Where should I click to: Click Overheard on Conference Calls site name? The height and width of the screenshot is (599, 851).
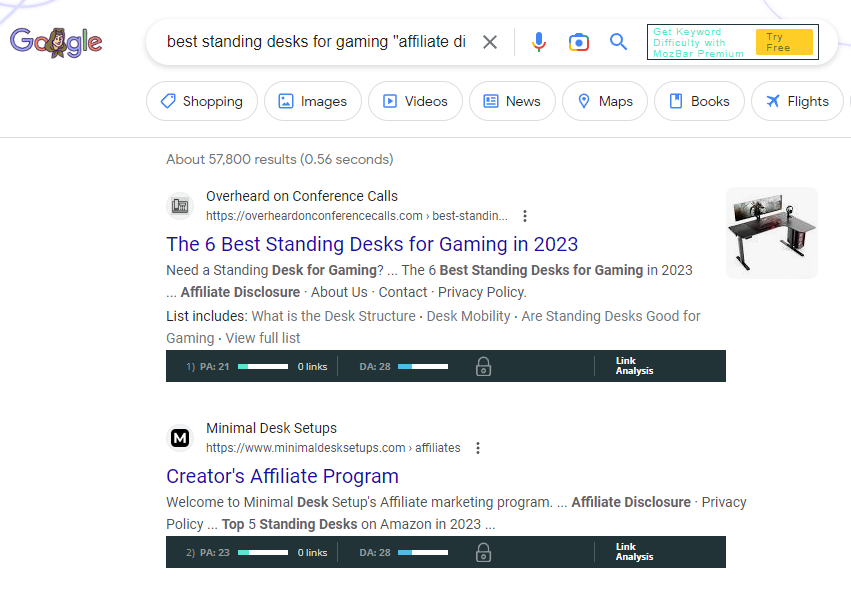[x=302, y=196]
